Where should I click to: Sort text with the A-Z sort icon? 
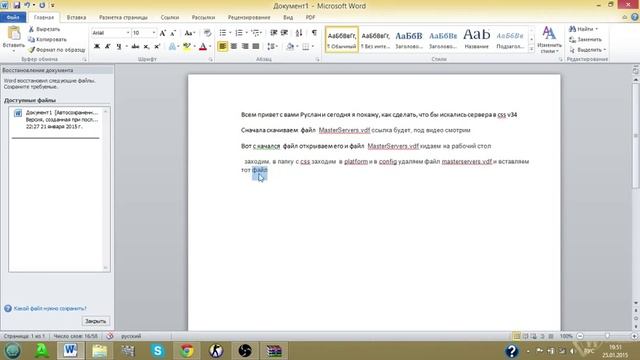pos(299,33)
